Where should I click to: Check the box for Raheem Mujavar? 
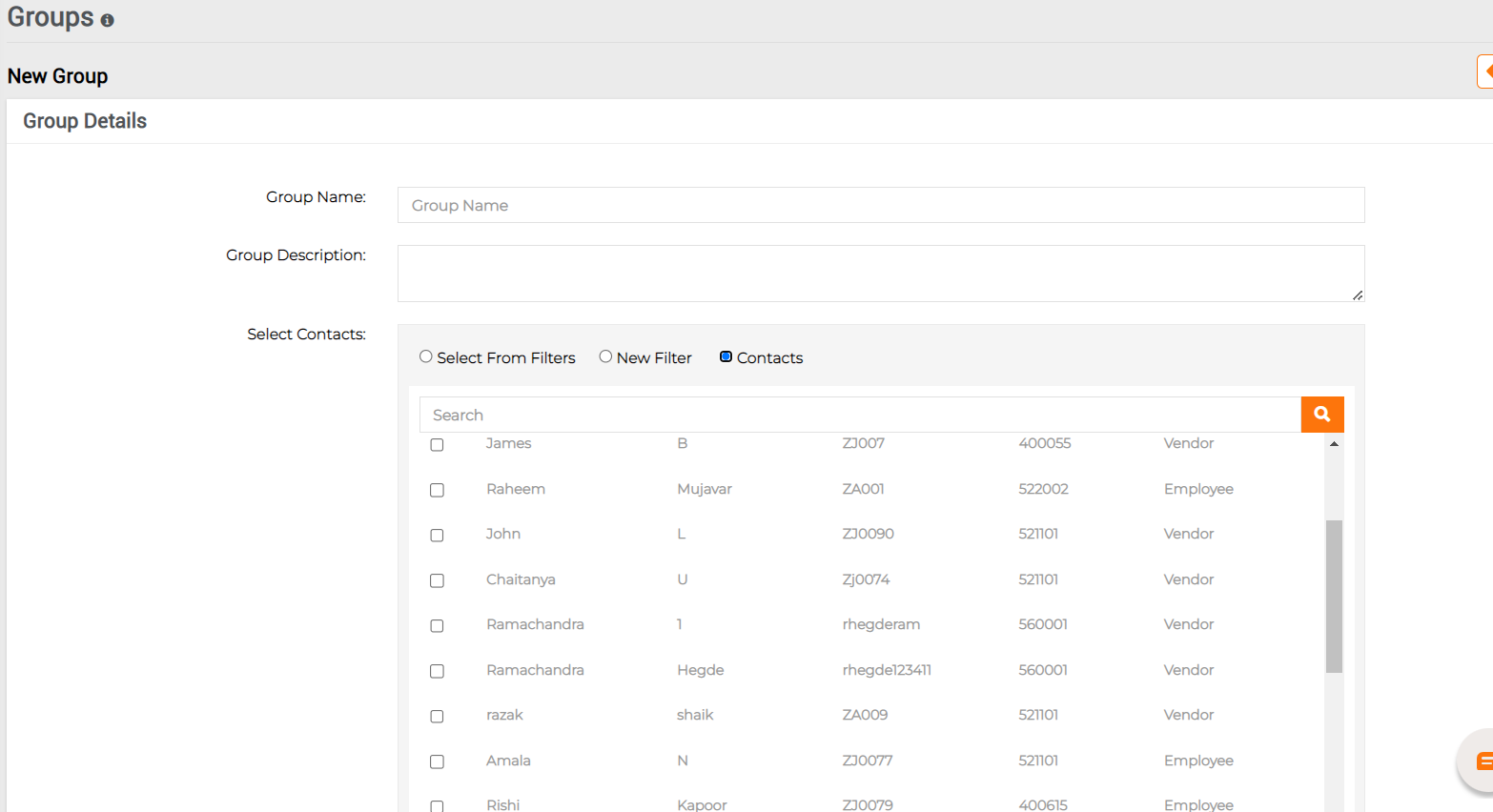point(437,490)
